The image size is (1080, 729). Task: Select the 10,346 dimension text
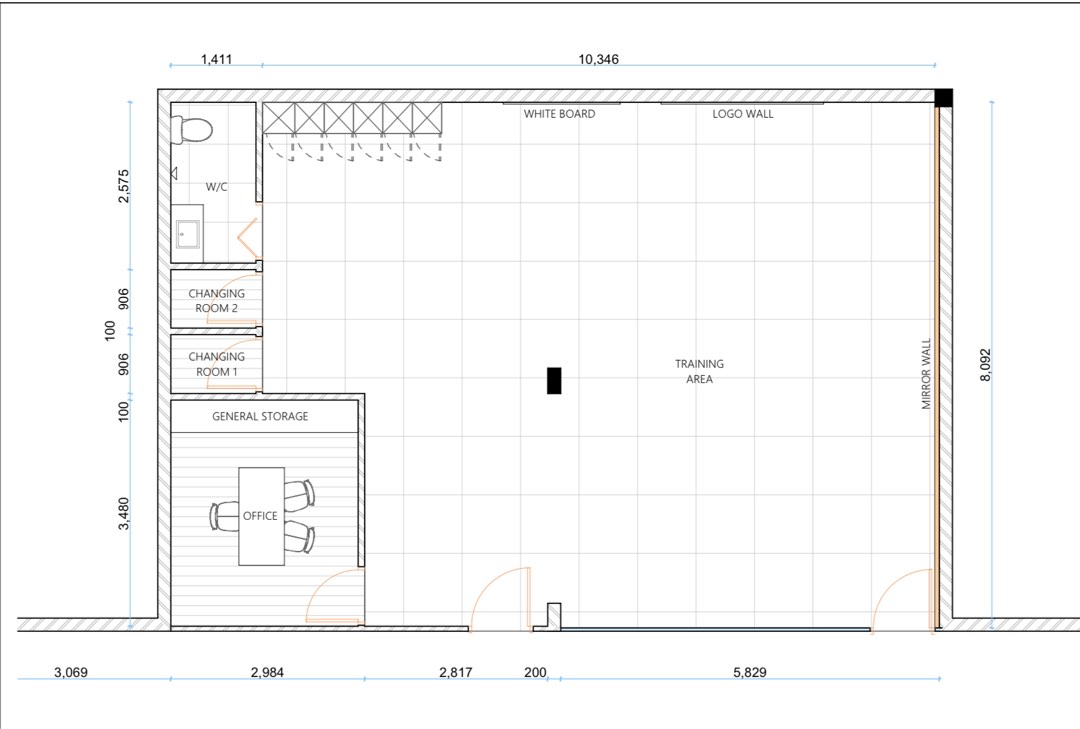coord(598,59)
